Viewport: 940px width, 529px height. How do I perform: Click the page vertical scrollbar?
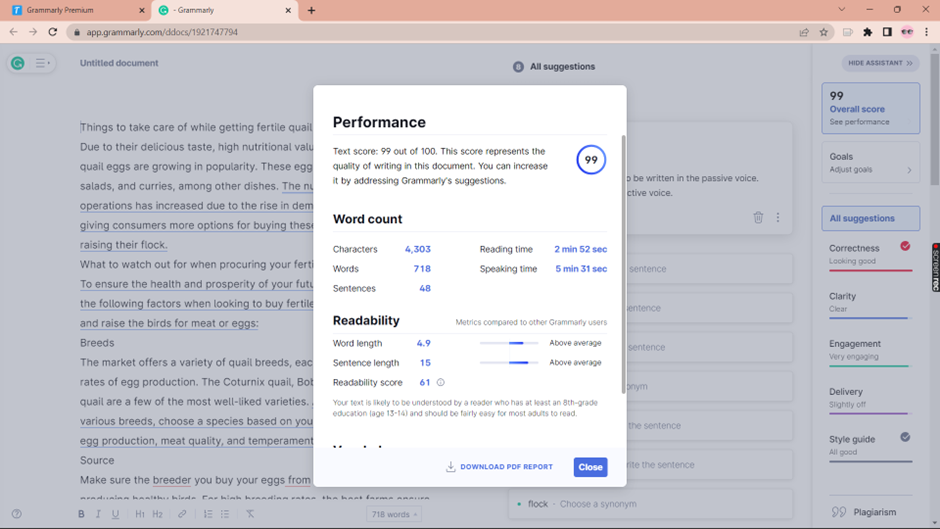[x=935, y=120]
